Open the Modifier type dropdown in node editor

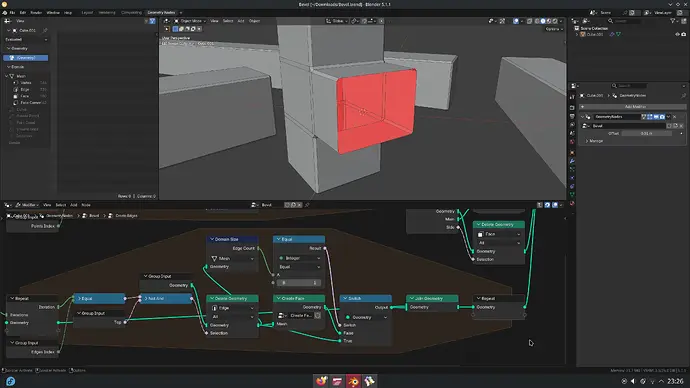[27, 205]
